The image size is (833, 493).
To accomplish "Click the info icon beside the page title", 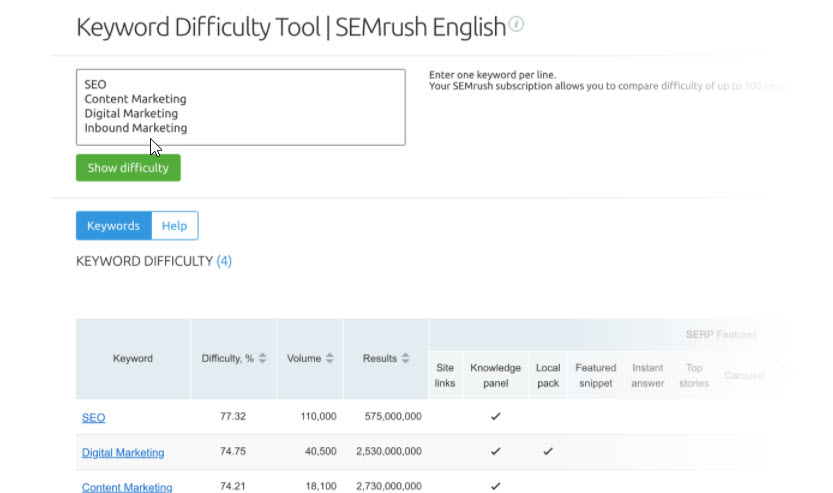I will [516, 24].
